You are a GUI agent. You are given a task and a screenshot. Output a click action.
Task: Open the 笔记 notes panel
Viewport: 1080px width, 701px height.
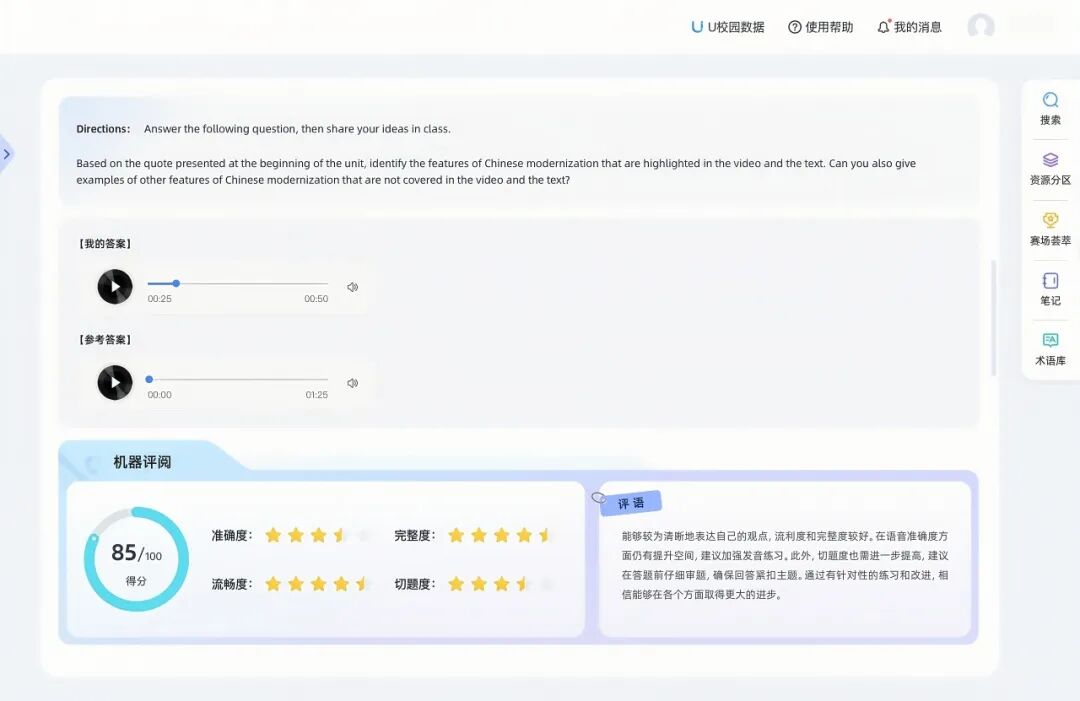[x=1050, y=288]
